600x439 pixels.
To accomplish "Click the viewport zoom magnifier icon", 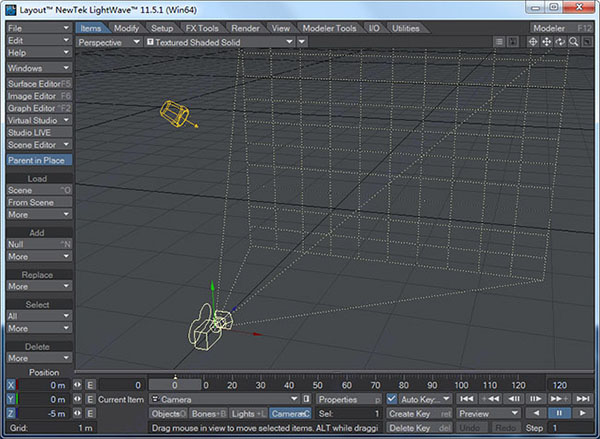I will point(574,42).
